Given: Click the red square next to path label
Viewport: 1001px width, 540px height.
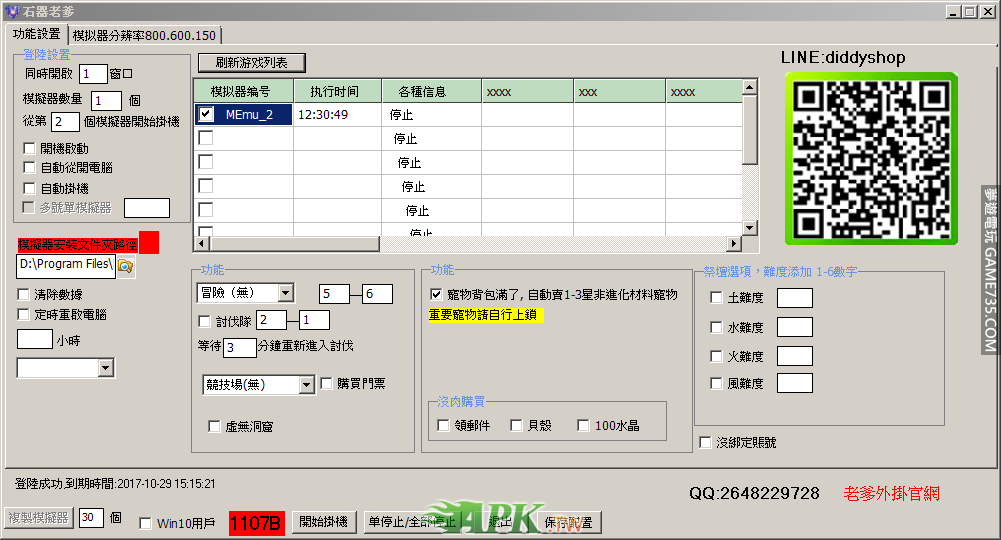Looking at the screenshot, I should pos(149,243).
